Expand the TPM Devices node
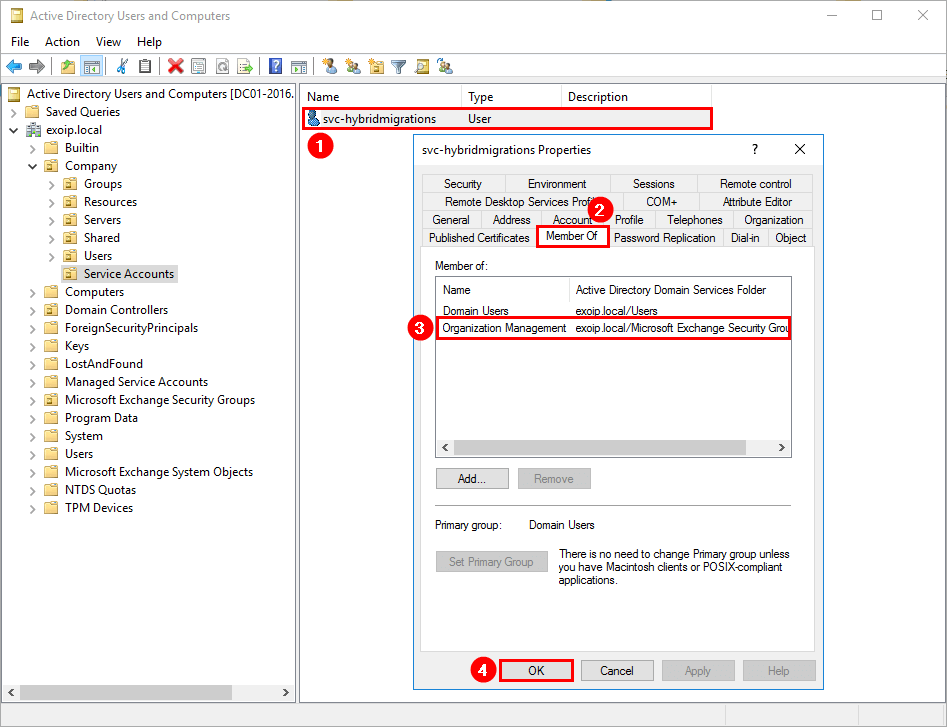The width and height of the screenshot is (947, 727). pos(33,508)
